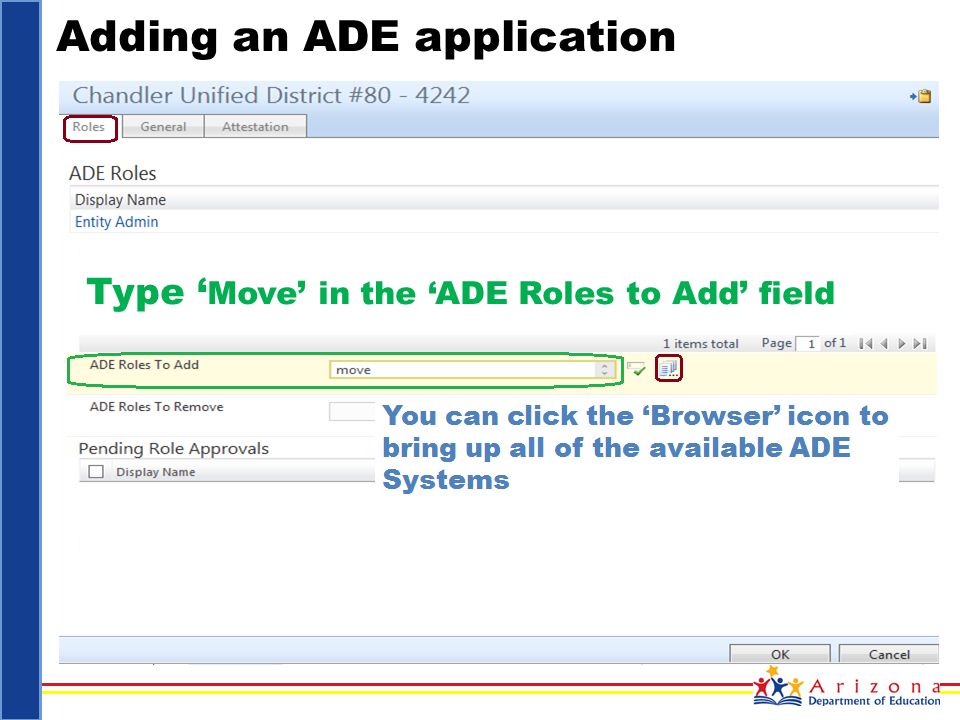Switch to the General tab

coord(163,127)
